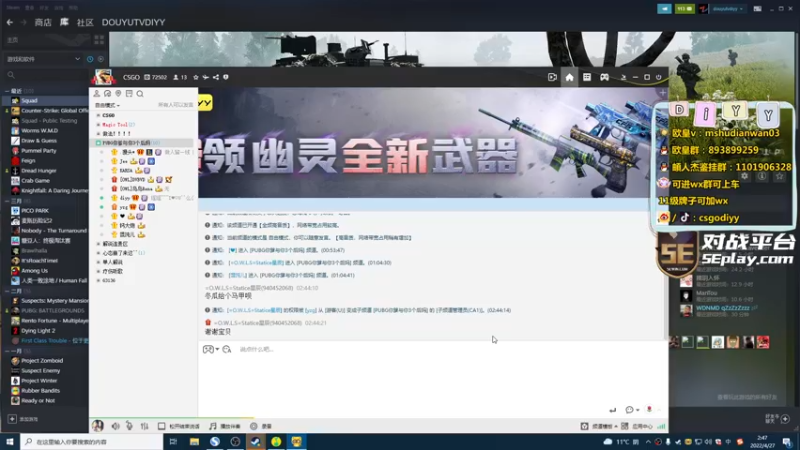Select Among Us in Steam library
The image size is (800, 450).
point(46,270)
